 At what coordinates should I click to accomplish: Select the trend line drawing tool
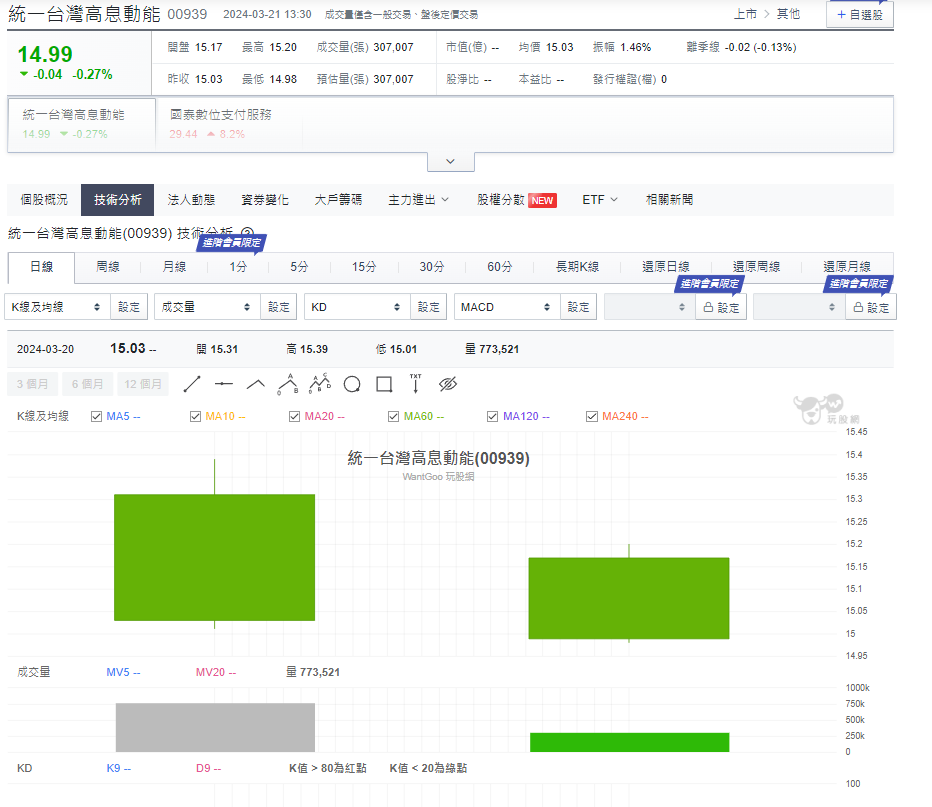pos(192,384)
